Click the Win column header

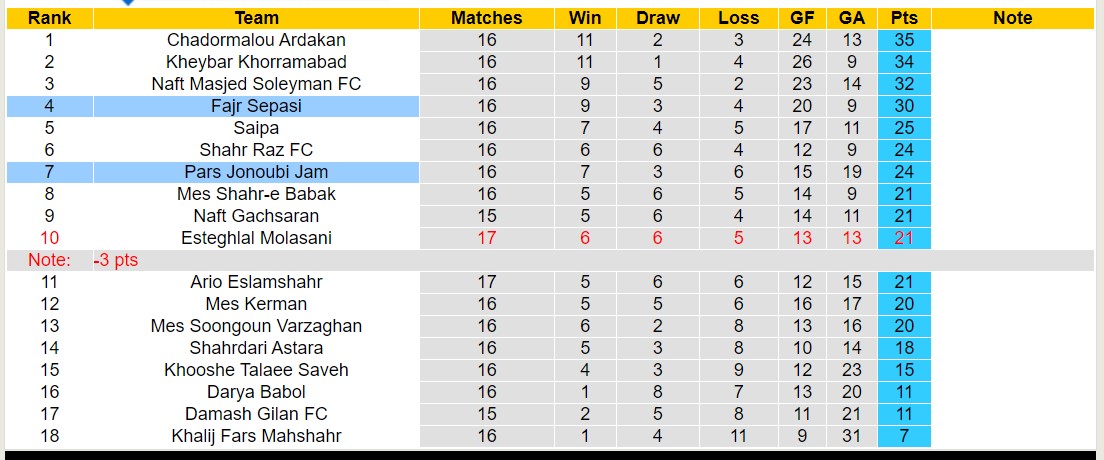585,18
